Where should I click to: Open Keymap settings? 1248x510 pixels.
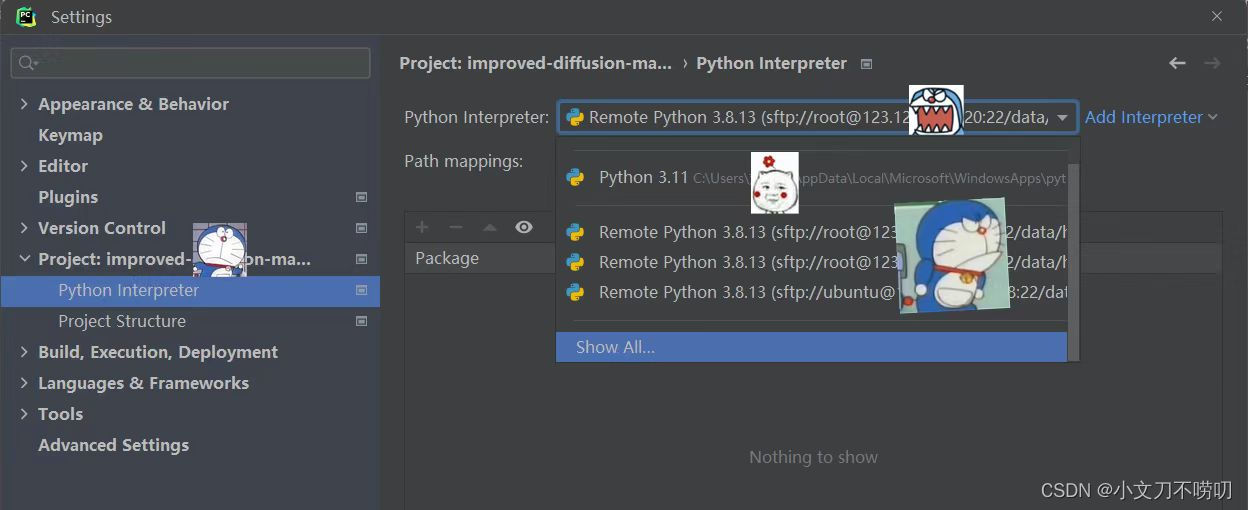click(x=70, y=135)
